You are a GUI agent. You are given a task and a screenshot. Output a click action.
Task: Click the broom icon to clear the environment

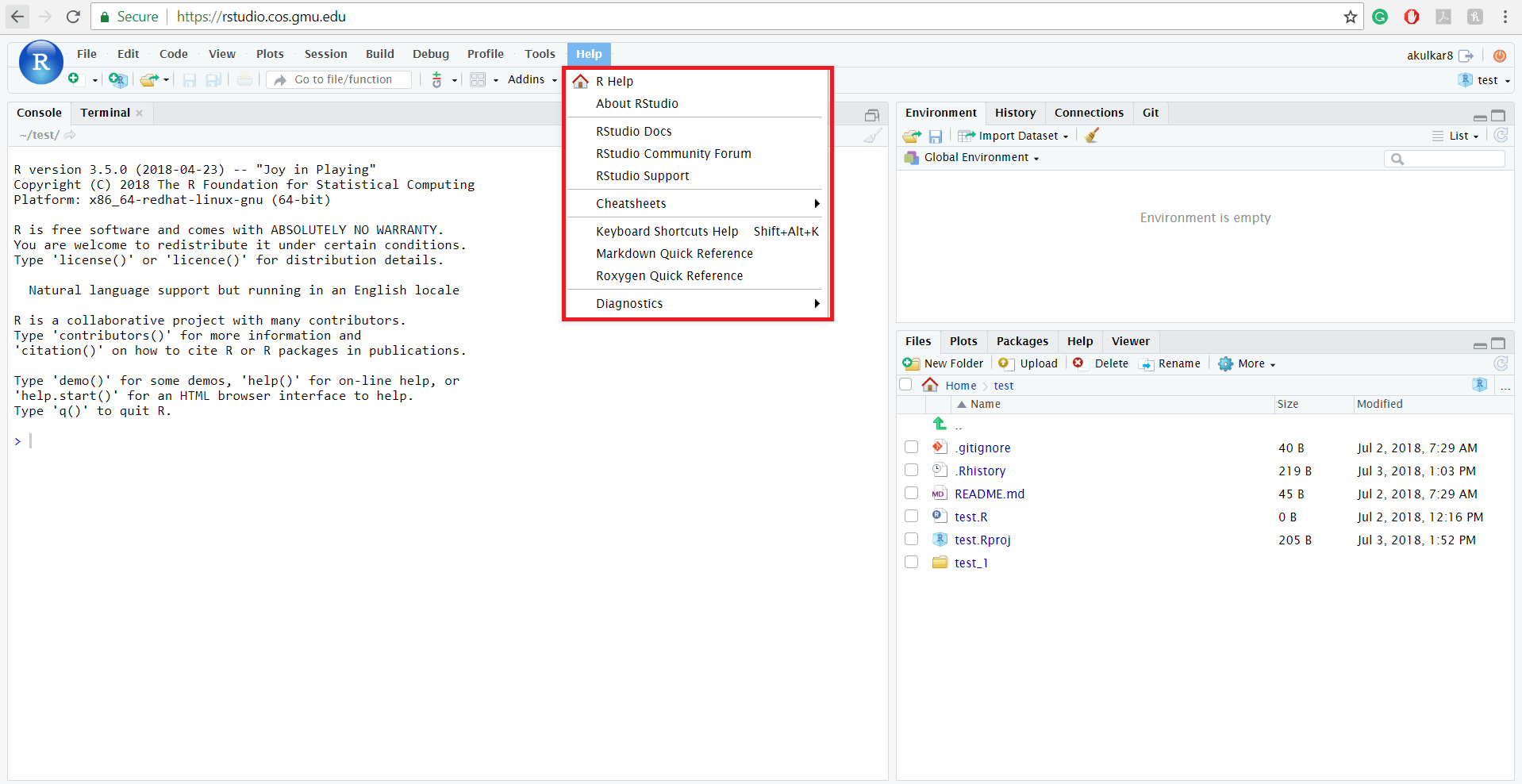click(1092, 136)
